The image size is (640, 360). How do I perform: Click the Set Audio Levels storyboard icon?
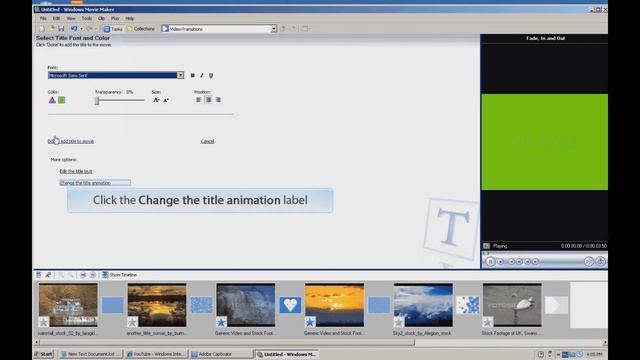click(x=39, y=275)
